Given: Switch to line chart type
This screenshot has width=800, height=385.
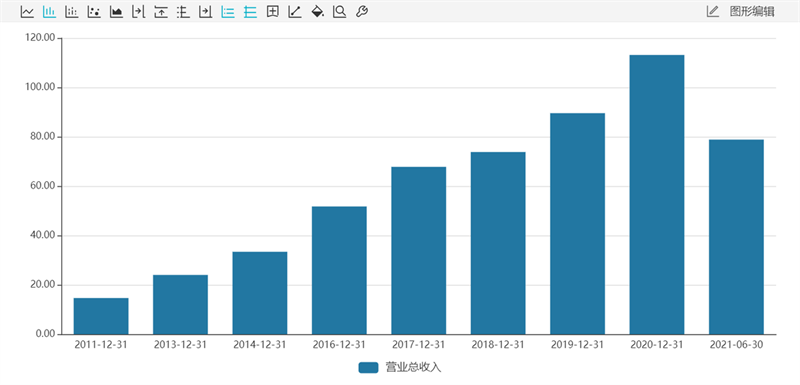Looking at the screenshot, I should [27, 12].
